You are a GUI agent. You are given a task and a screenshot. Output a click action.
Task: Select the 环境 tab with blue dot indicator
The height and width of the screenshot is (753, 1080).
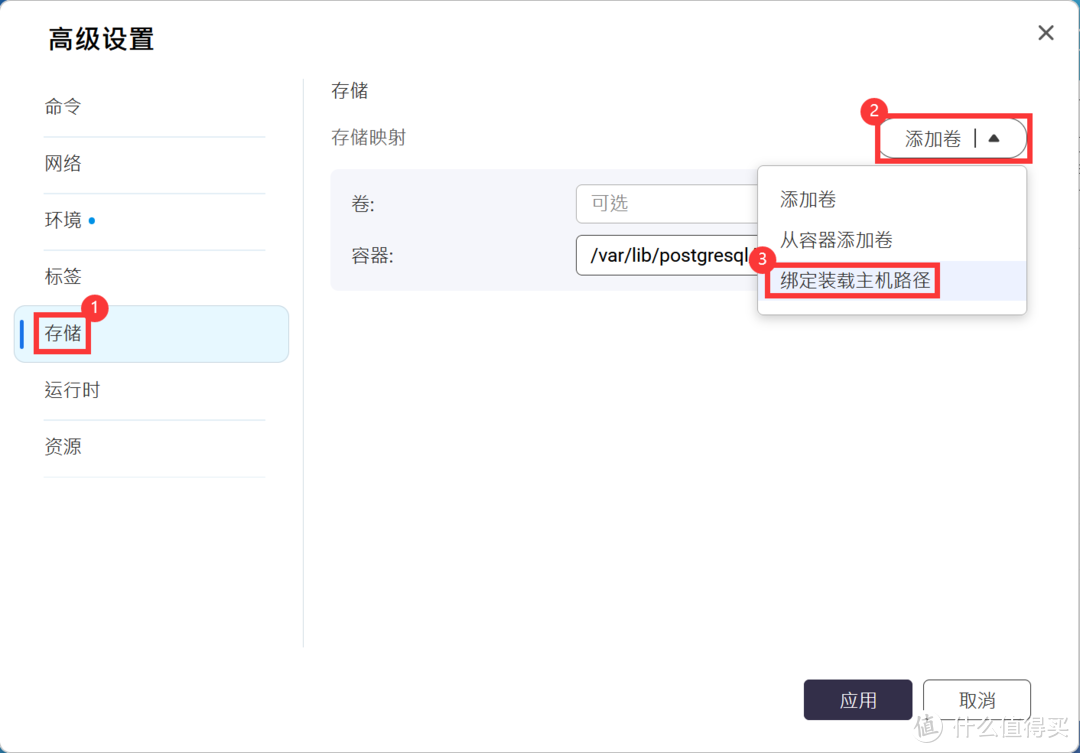[65, 219]
